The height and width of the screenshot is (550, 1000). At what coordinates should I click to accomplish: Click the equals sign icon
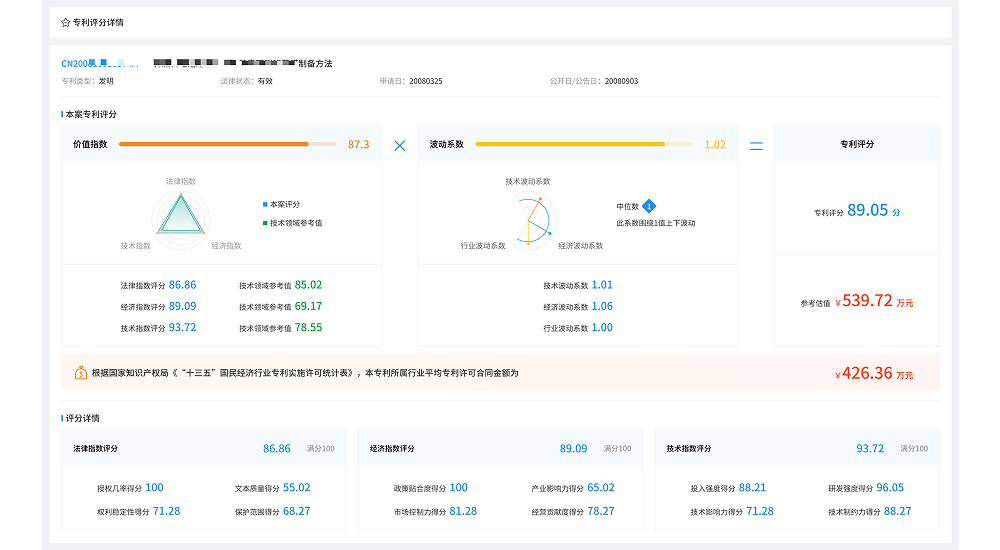(756, 145)
